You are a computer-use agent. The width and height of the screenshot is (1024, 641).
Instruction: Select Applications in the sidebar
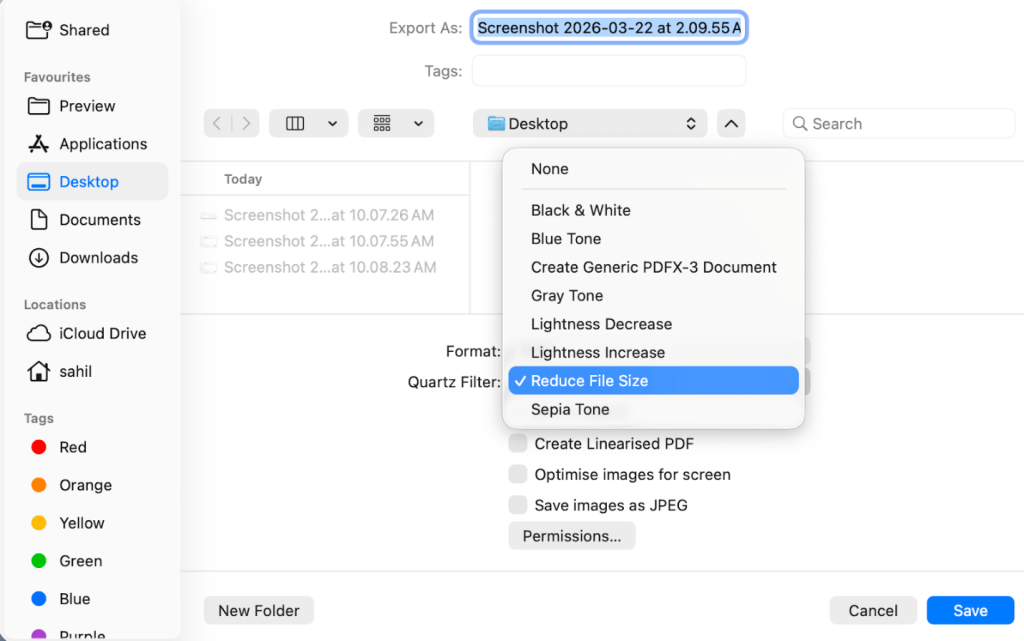click(102, 143)
